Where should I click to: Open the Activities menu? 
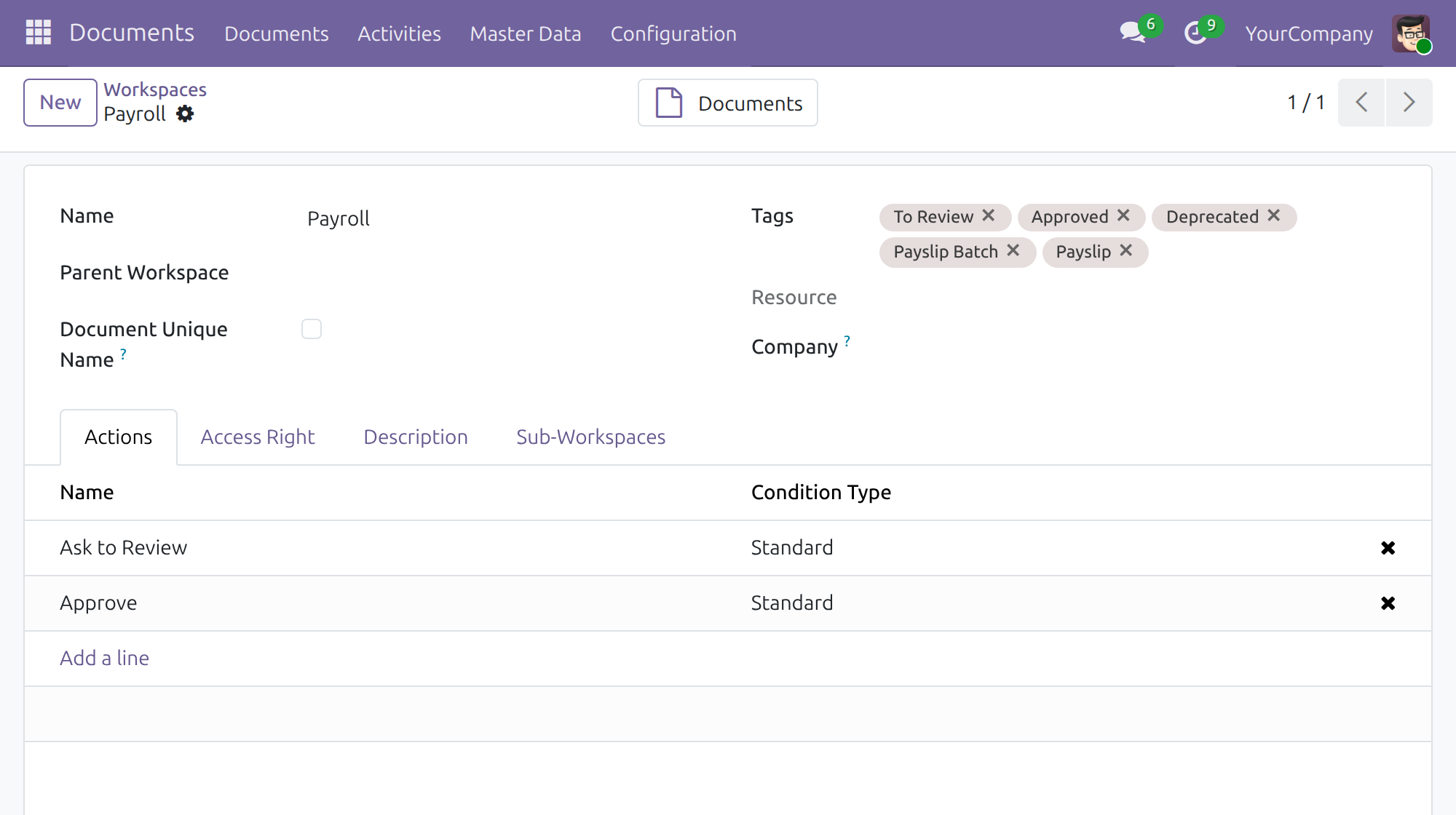click(399, 33)
